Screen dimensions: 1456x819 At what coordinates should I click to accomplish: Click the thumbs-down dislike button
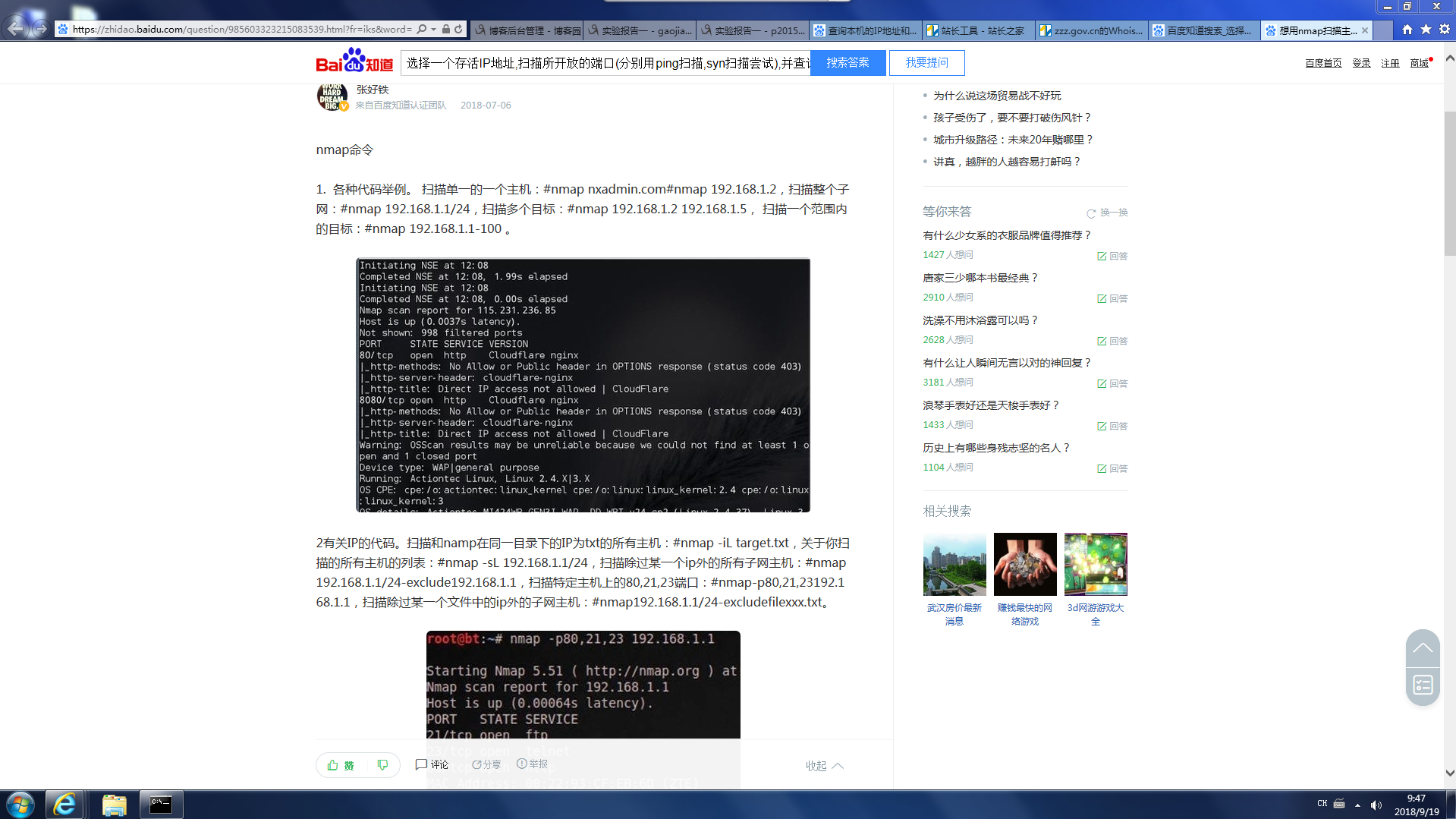coord(382,765)
